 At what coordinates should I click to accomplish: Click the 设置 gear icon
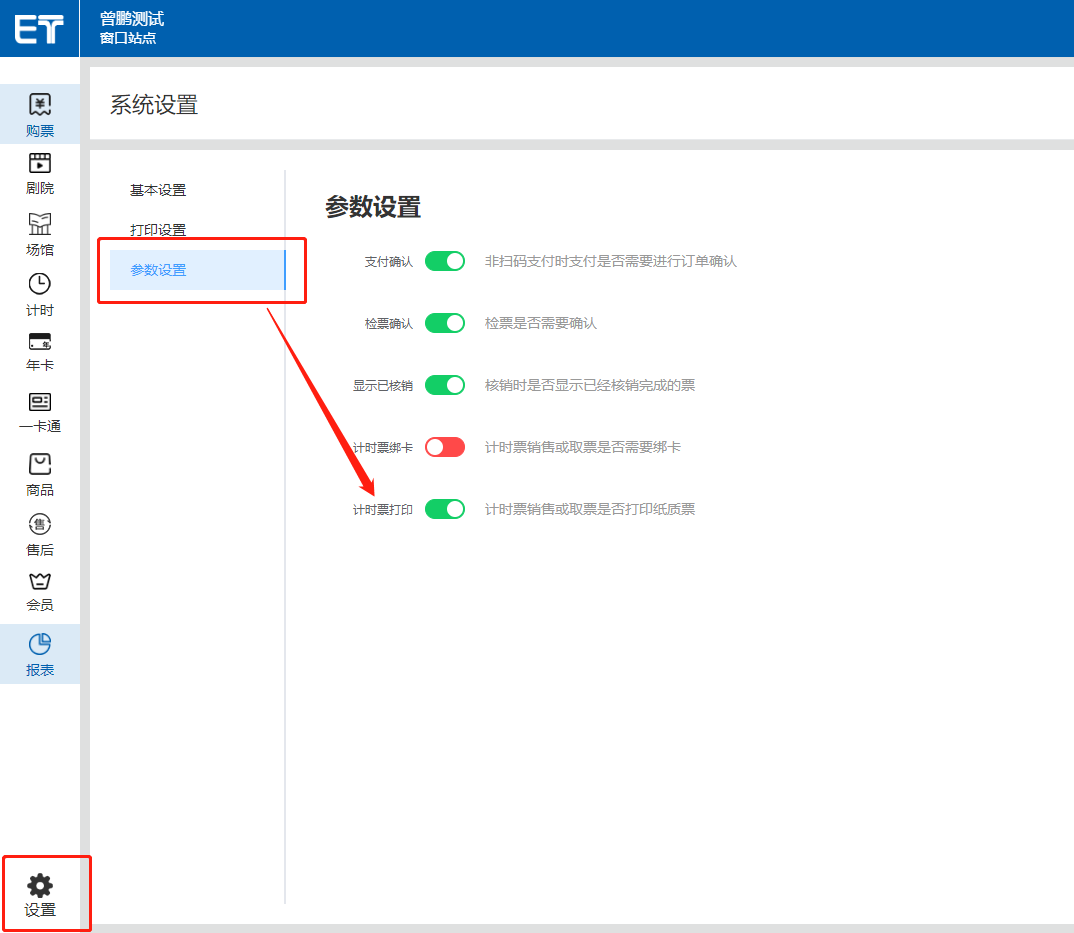[40, 886]
